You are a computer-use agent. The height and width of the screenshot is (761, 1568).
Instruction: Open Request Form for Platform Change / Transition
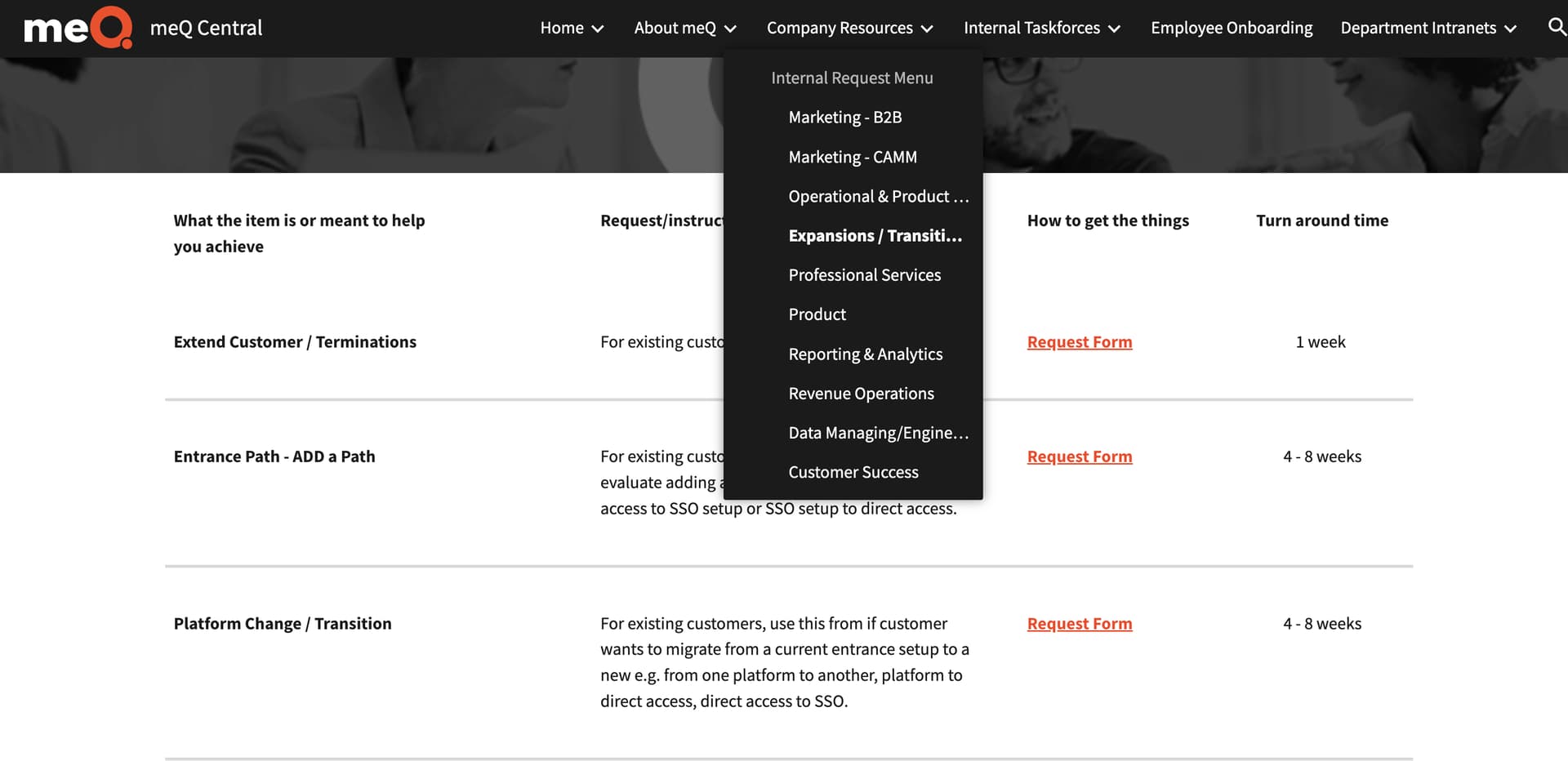point(1080,624)
